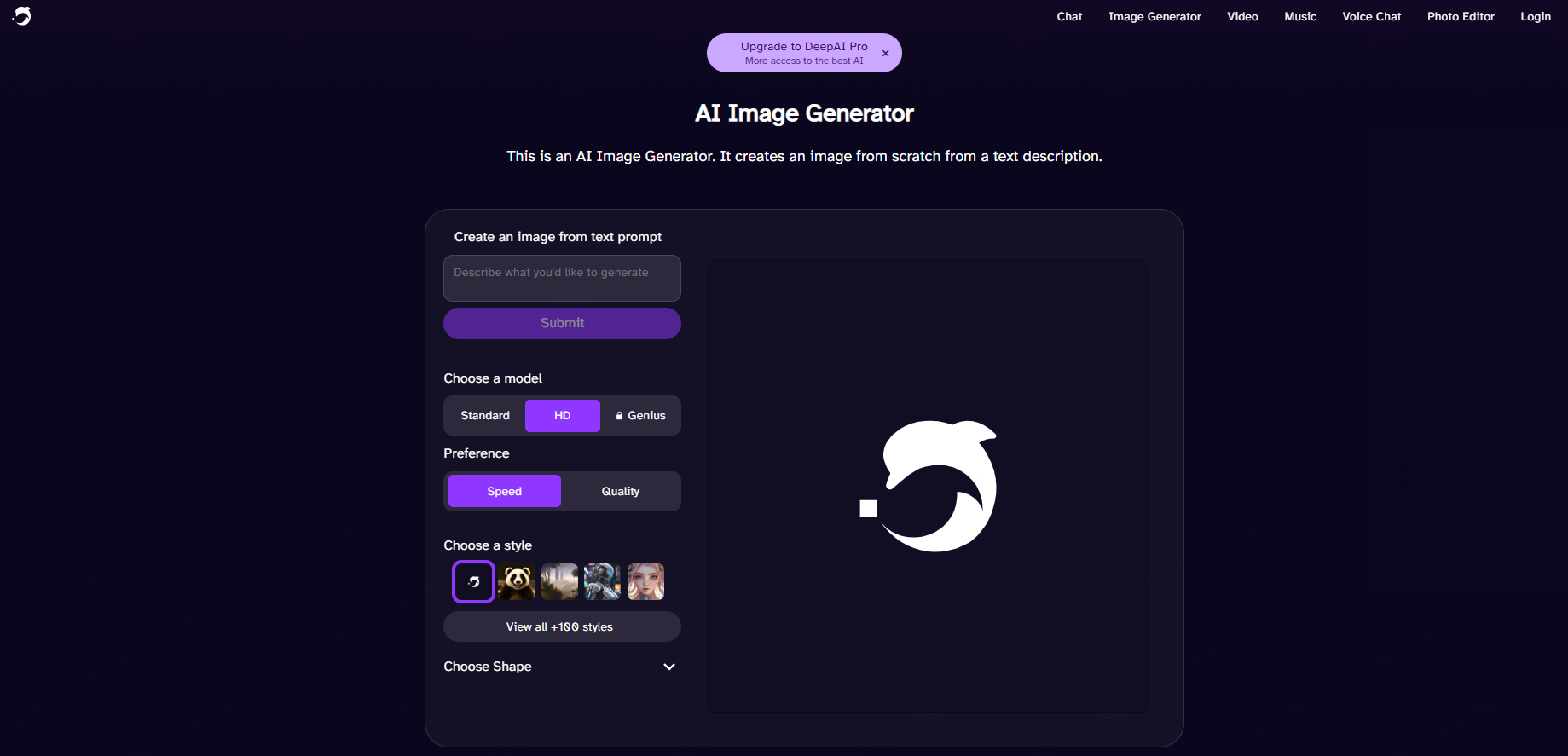Select the default dolphin logo style
1568x756 pixels.
tap(473, 581)
